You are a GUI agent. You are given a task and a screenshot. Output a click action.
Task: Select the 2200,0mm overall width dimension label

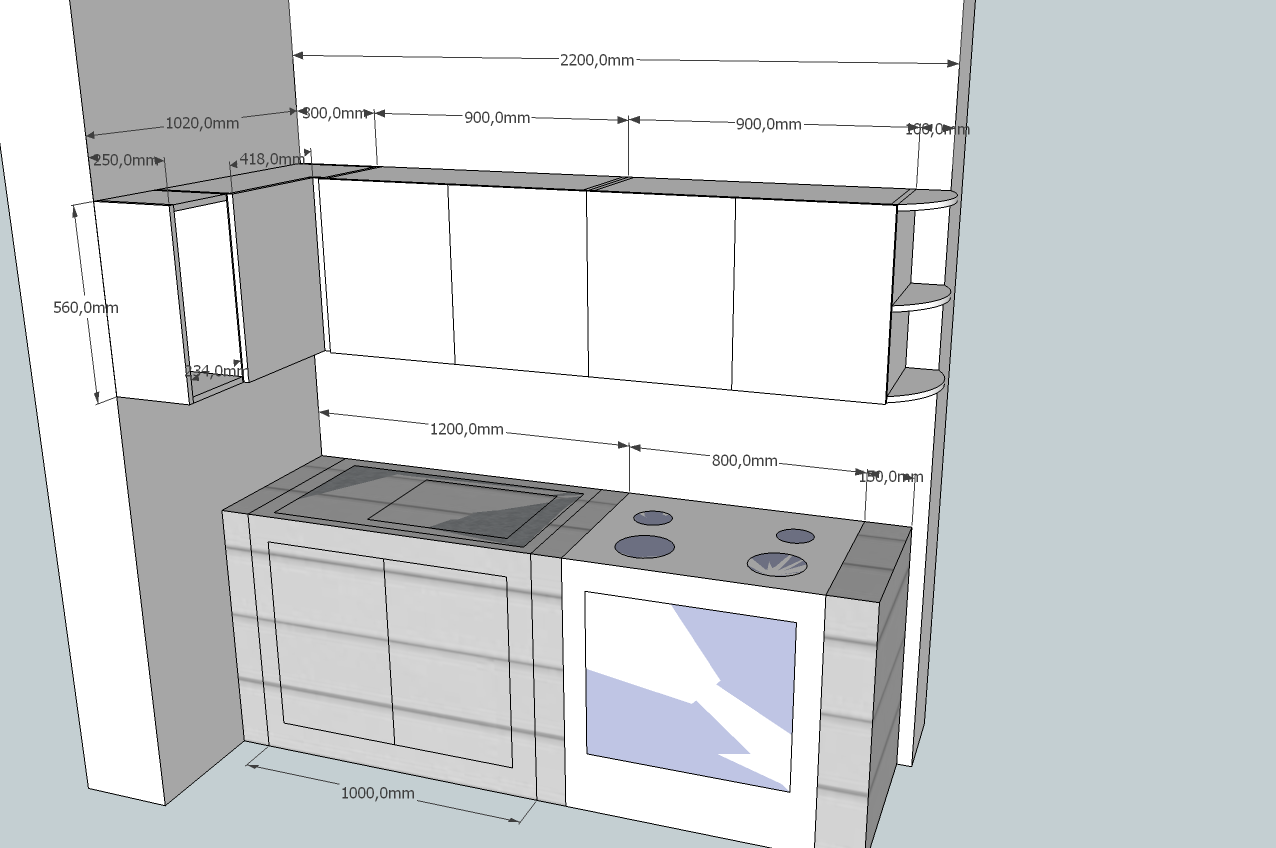pyautogui.click(x=597, y=60)
